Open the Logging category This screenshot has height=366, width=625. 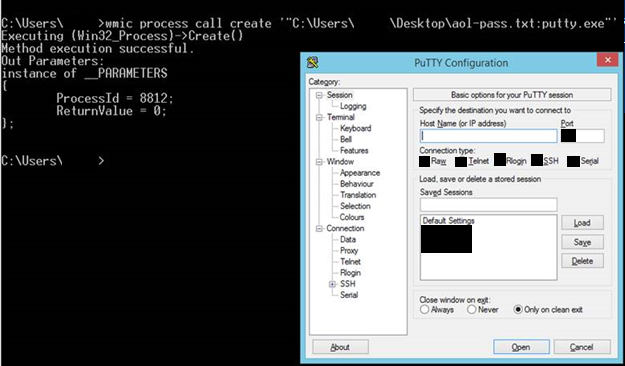pos(353,106)
